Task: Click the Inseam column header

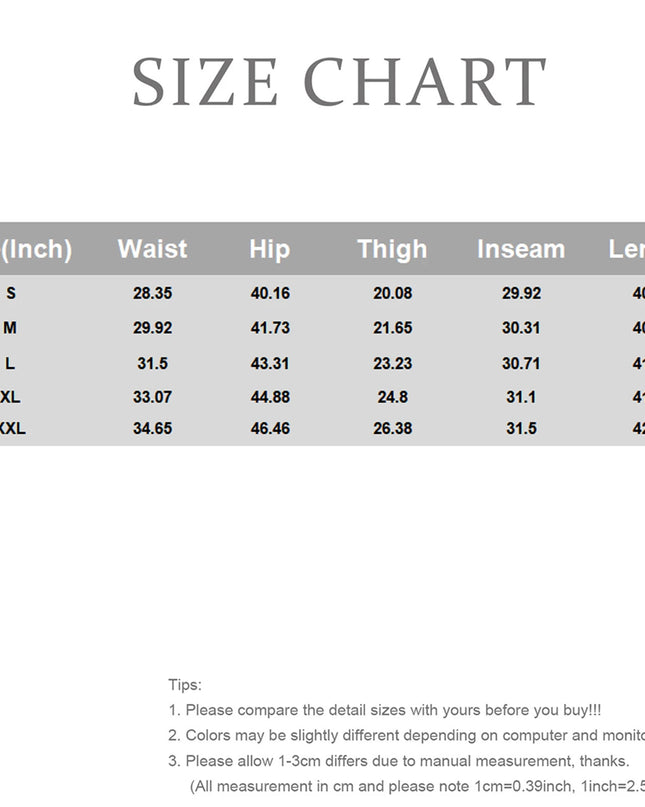Action: click(521, 249)
